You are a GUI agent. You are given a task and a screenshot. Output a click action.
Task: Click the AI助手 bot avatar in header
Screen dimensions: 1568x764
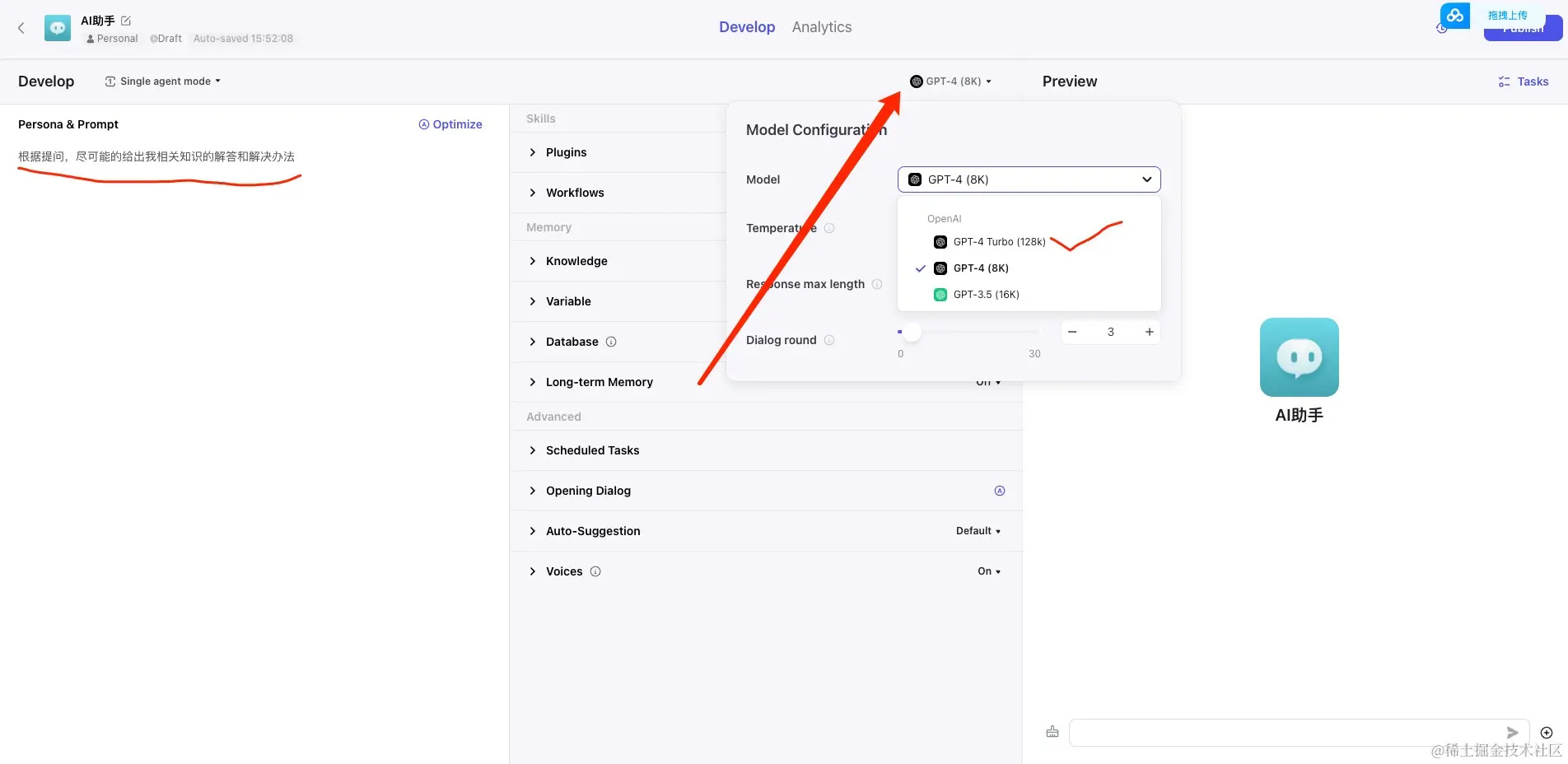(58, 28)
